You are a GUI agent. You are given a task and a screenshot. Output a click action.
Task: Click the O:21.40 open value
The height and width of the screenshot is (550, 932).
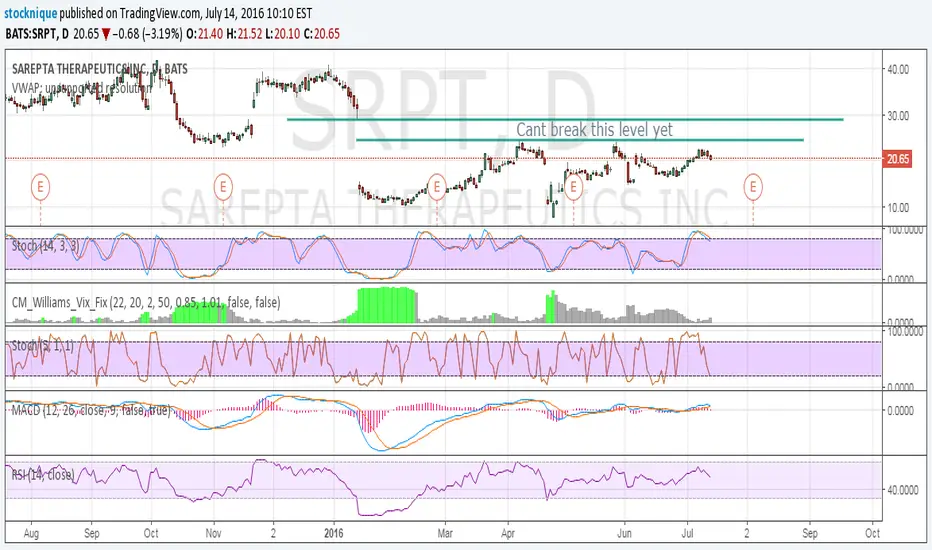pyautogui.click(x=205, y=34)
